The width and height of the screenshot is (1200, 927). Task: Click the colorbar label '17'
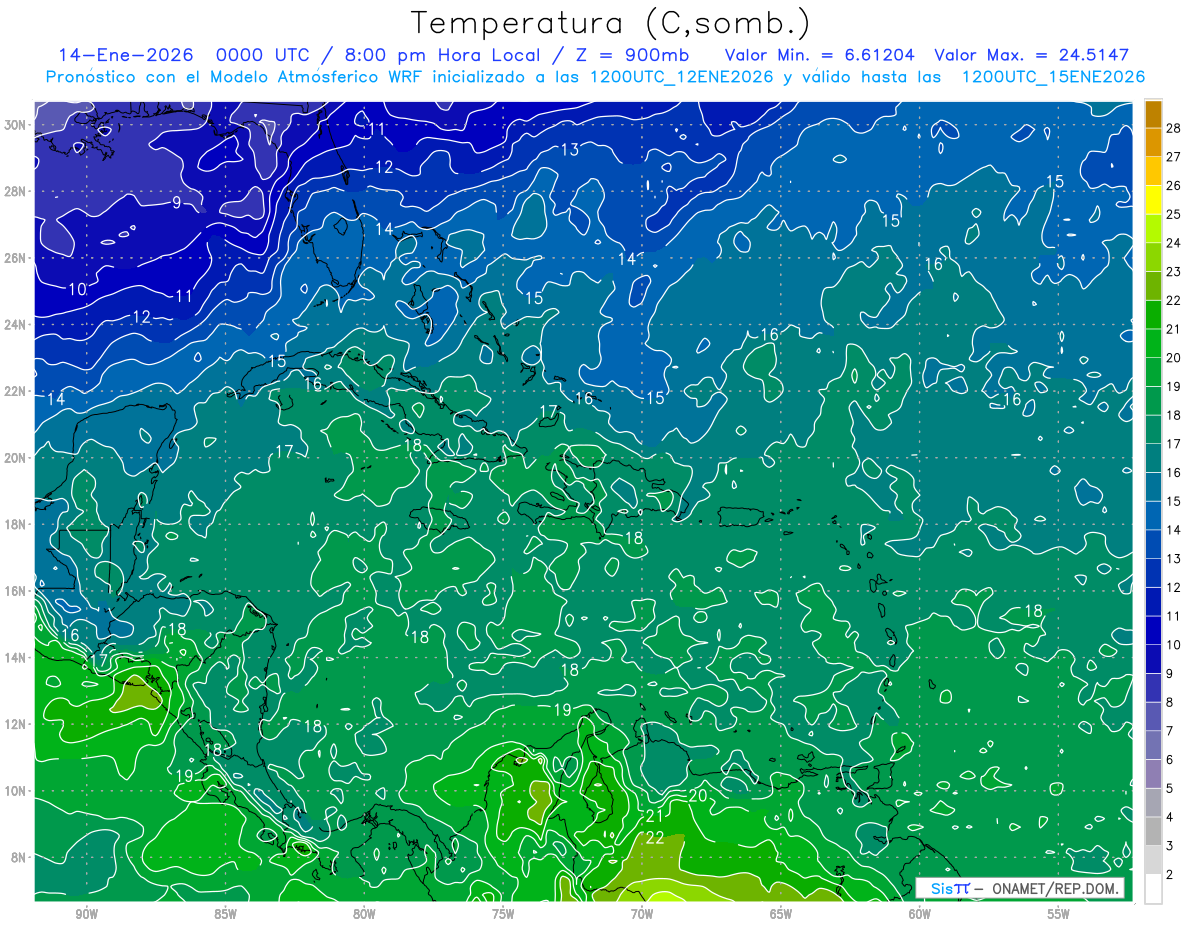click(1174, 443)
